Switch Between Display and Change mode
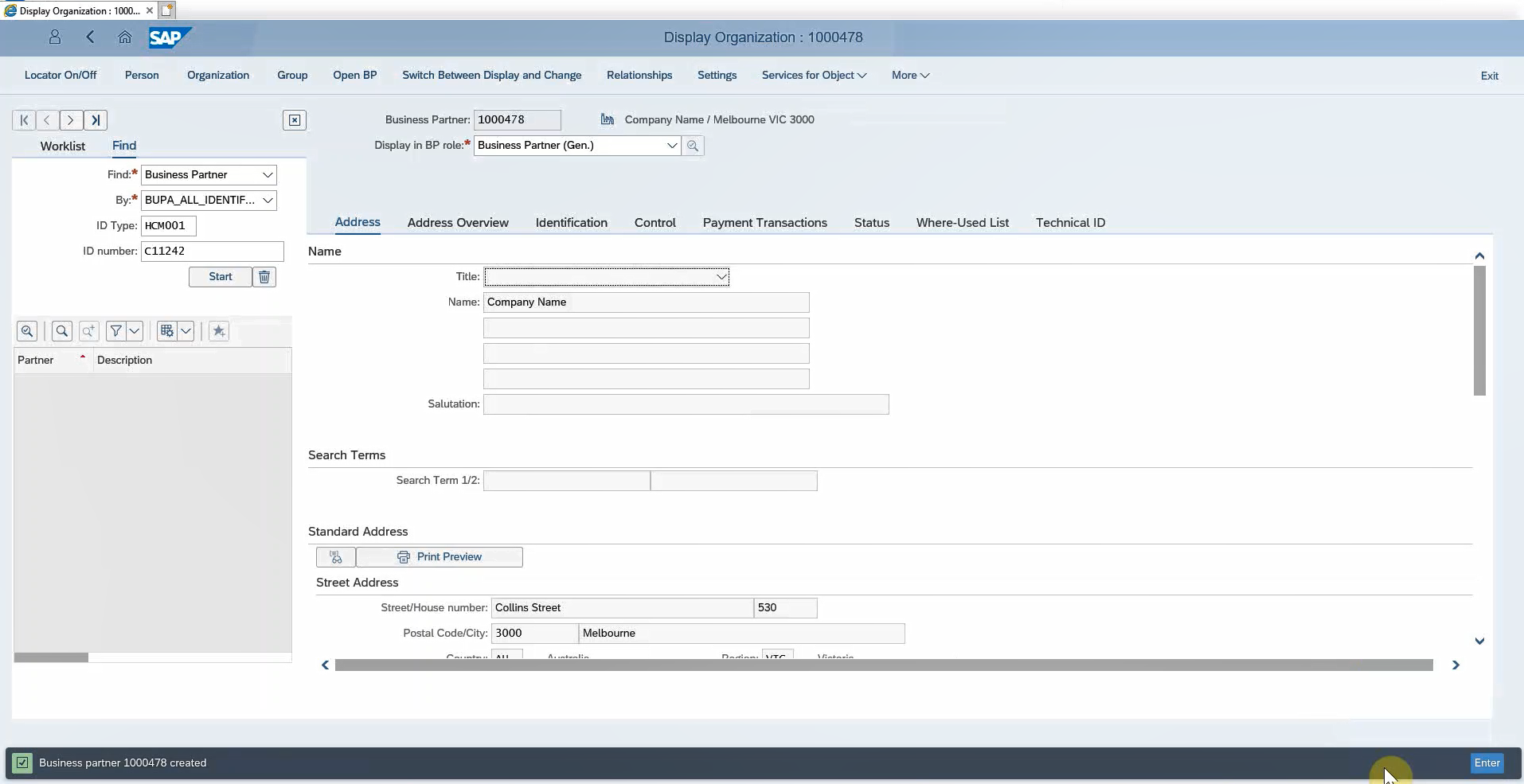The width and height of the screenshot is (1524, 784). tap(491, 76)
